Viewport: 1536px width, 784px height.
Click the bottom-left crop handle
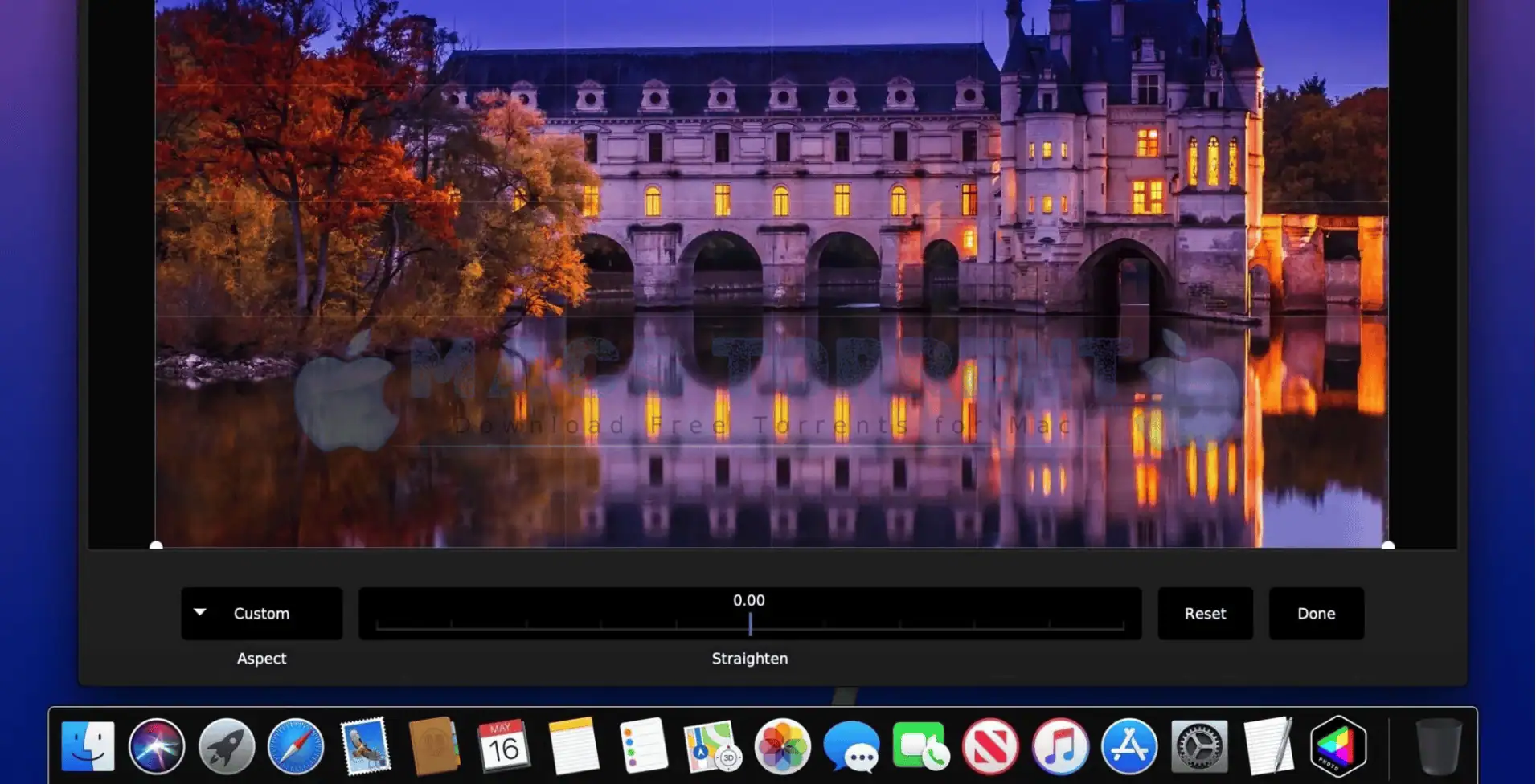pos(157,546)
